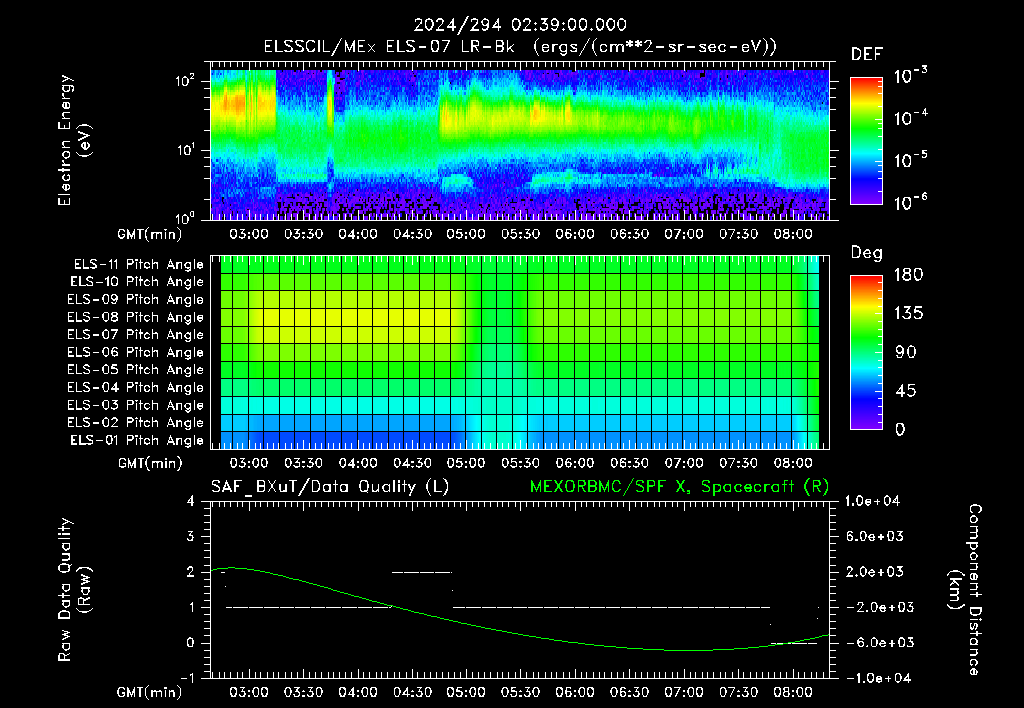Viewport: 1024px width, 708px height.
Task: Click the 10^-3 label on DEF scale
Action: click(910, 76)
